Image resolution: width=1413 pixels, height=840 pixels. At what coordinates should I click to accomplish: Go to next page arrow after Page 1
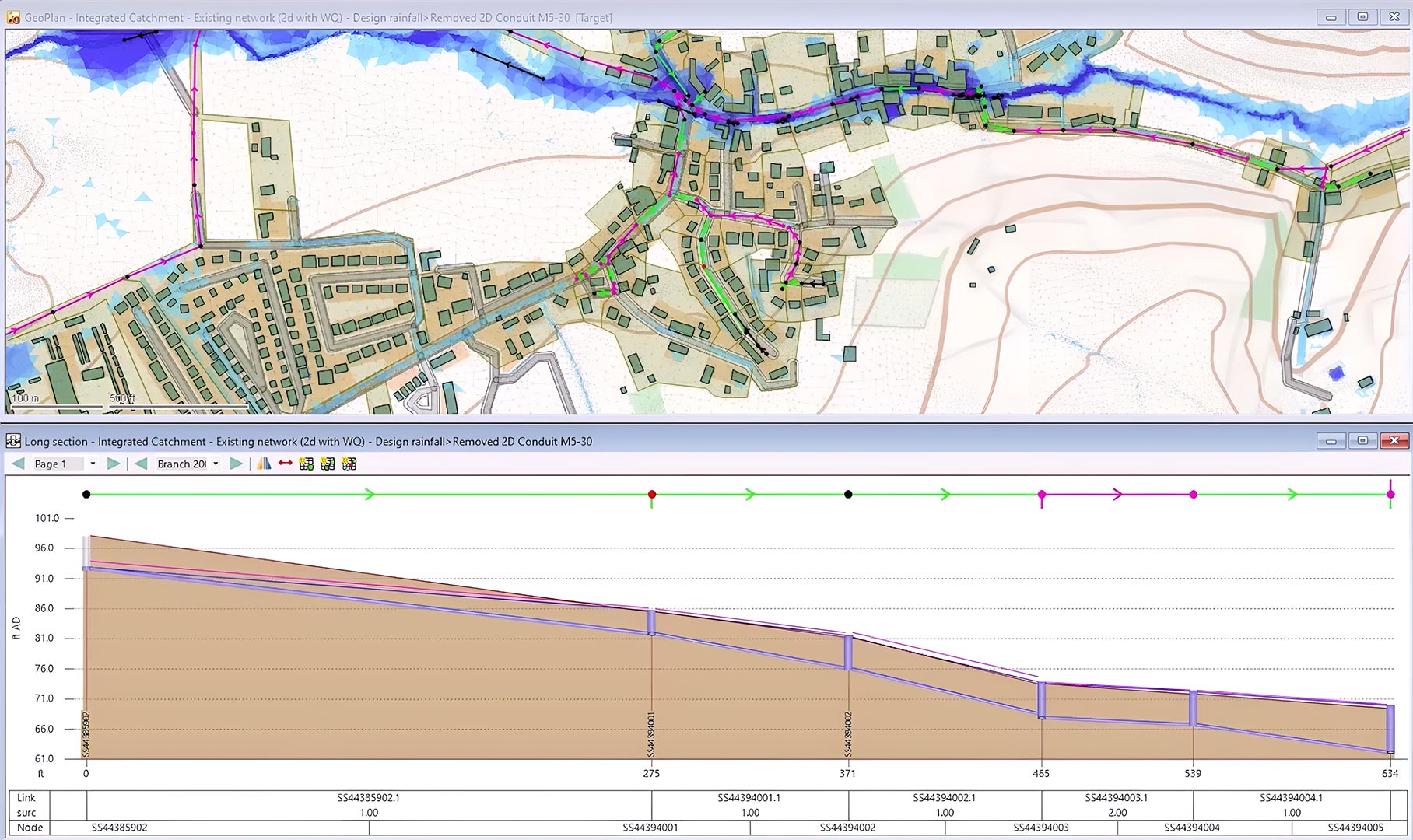click(114, 464)
